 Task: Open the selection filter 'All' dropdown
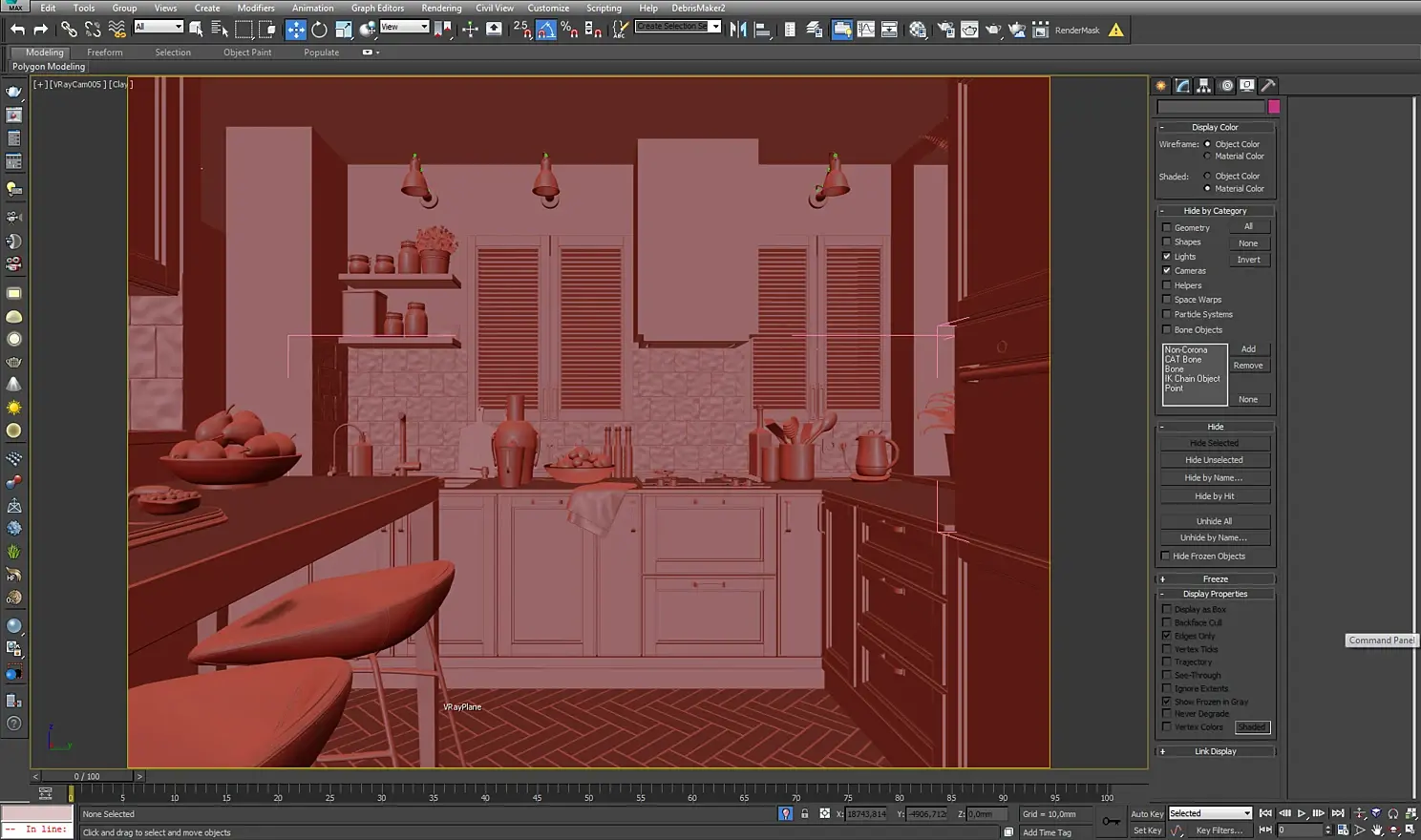(x=159, y=27)
